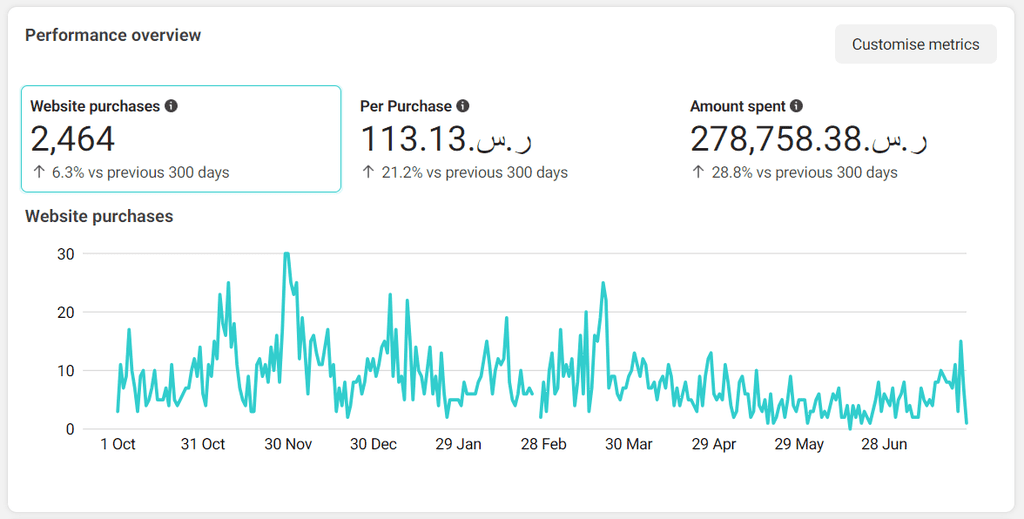Screen dimensions: 1024x519
Task: Select the Amount spent metric card
Action: tap(841, 139)
